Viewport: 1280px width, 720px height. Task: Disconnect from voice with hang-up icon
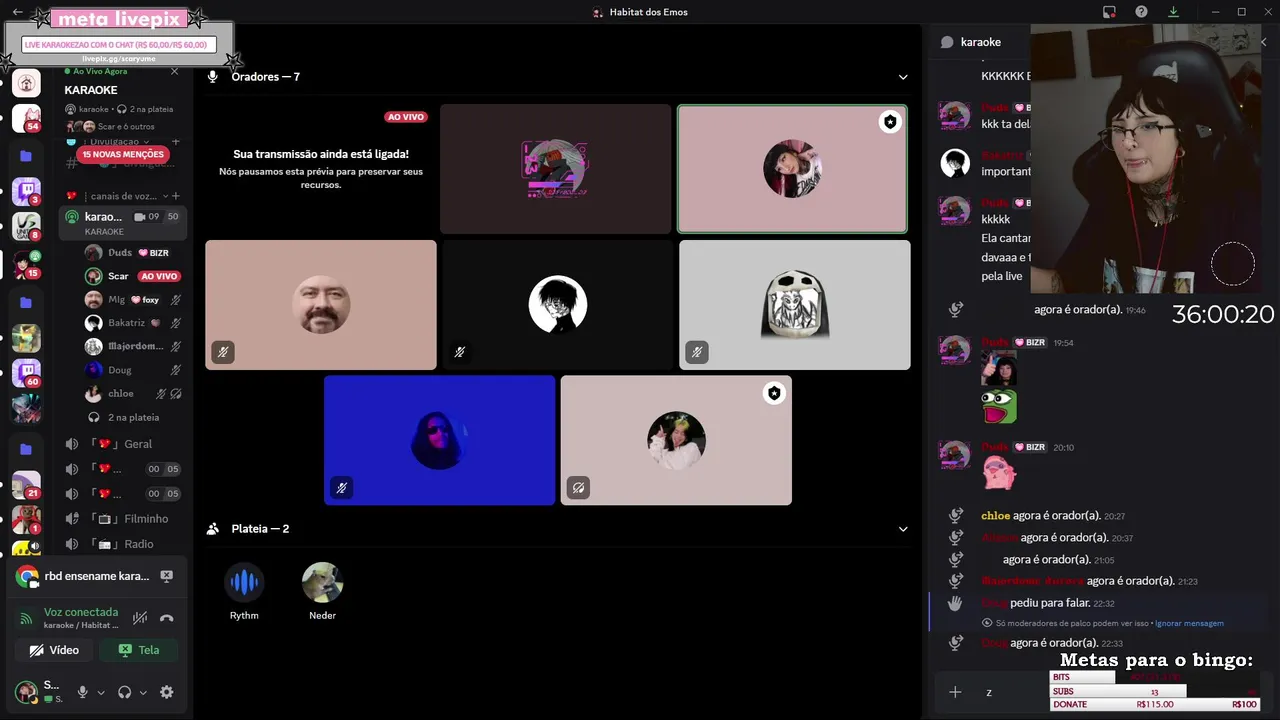click(167, 618)
